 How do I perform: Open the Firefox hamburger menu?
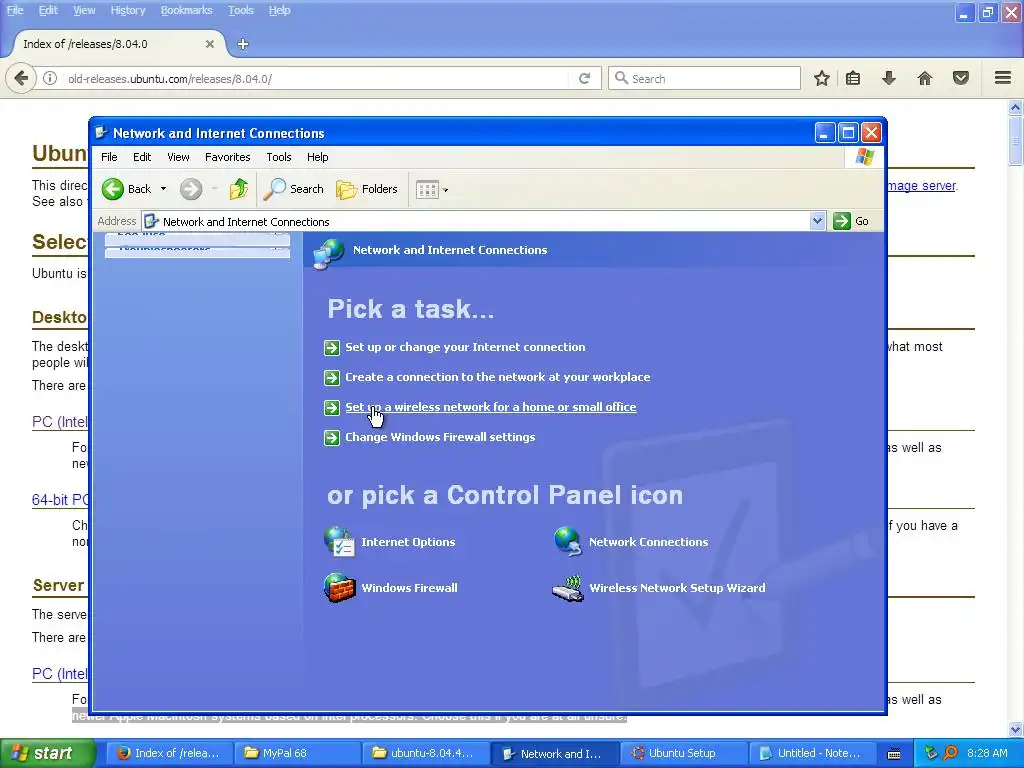click(x=1003, y=78)
